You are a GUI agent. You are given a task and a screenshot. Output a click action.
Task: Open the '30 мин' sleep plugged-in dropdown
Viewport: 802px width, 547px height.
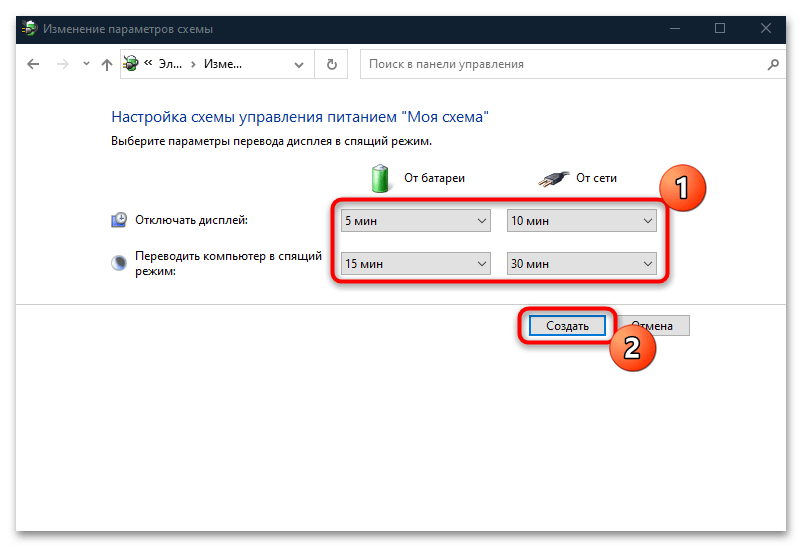[580, 263]
